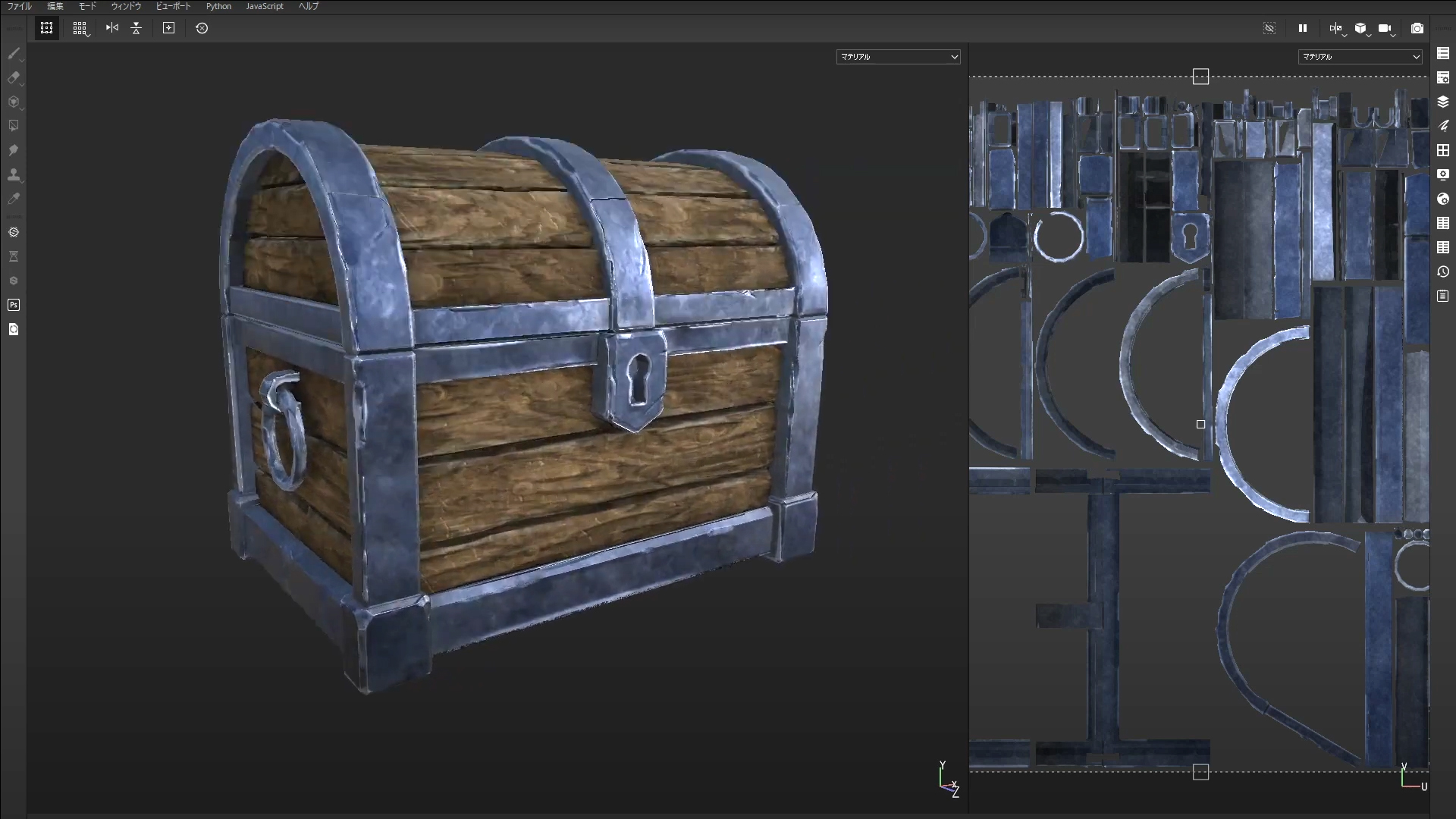This screenshot has width=1456, height=819.
Task: Select the Clone stamp tool
Action: [x=14, y=174]
